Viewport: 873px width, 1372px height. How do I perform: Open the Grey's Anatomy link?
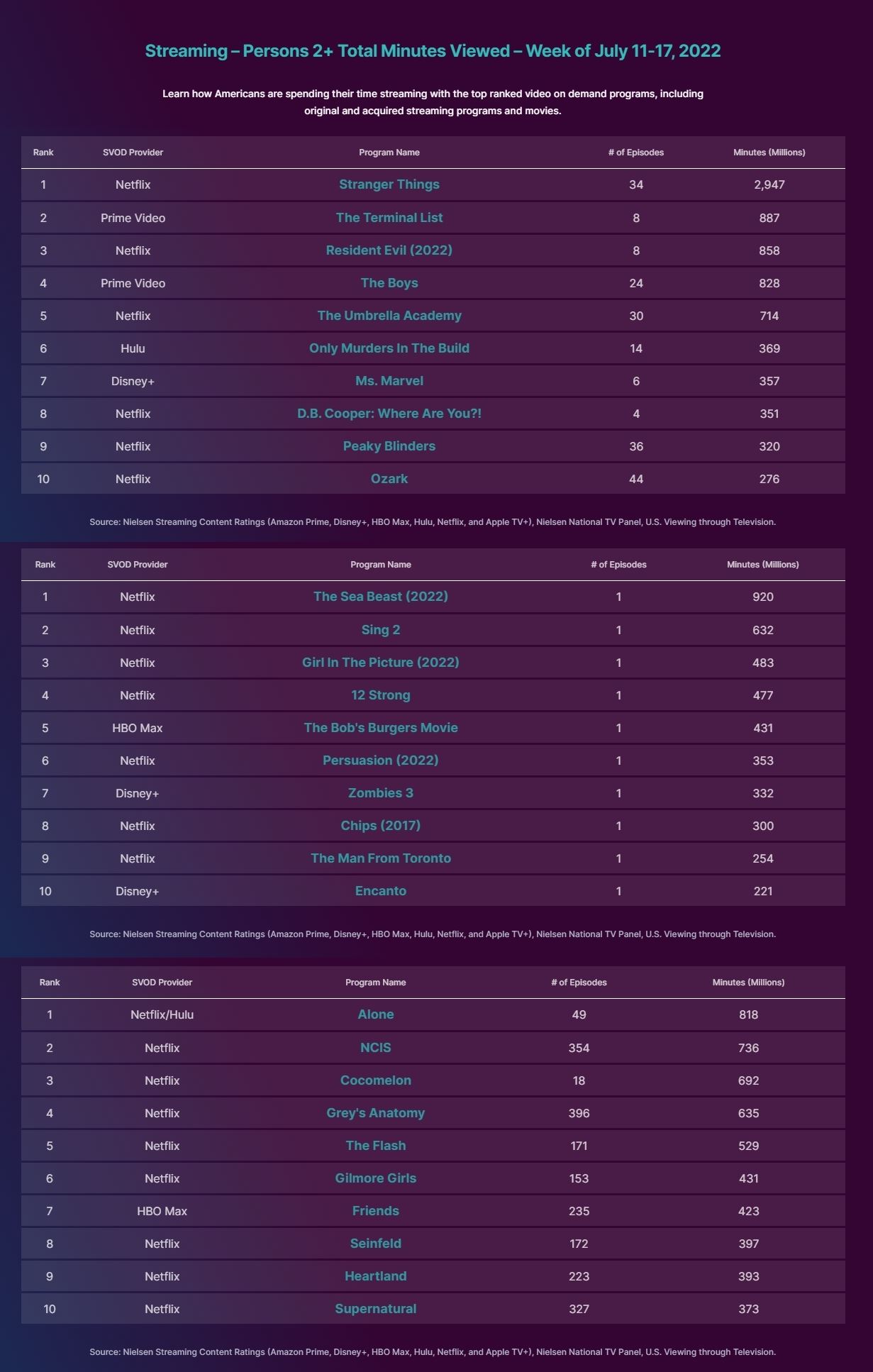[x=375, y=1113]
